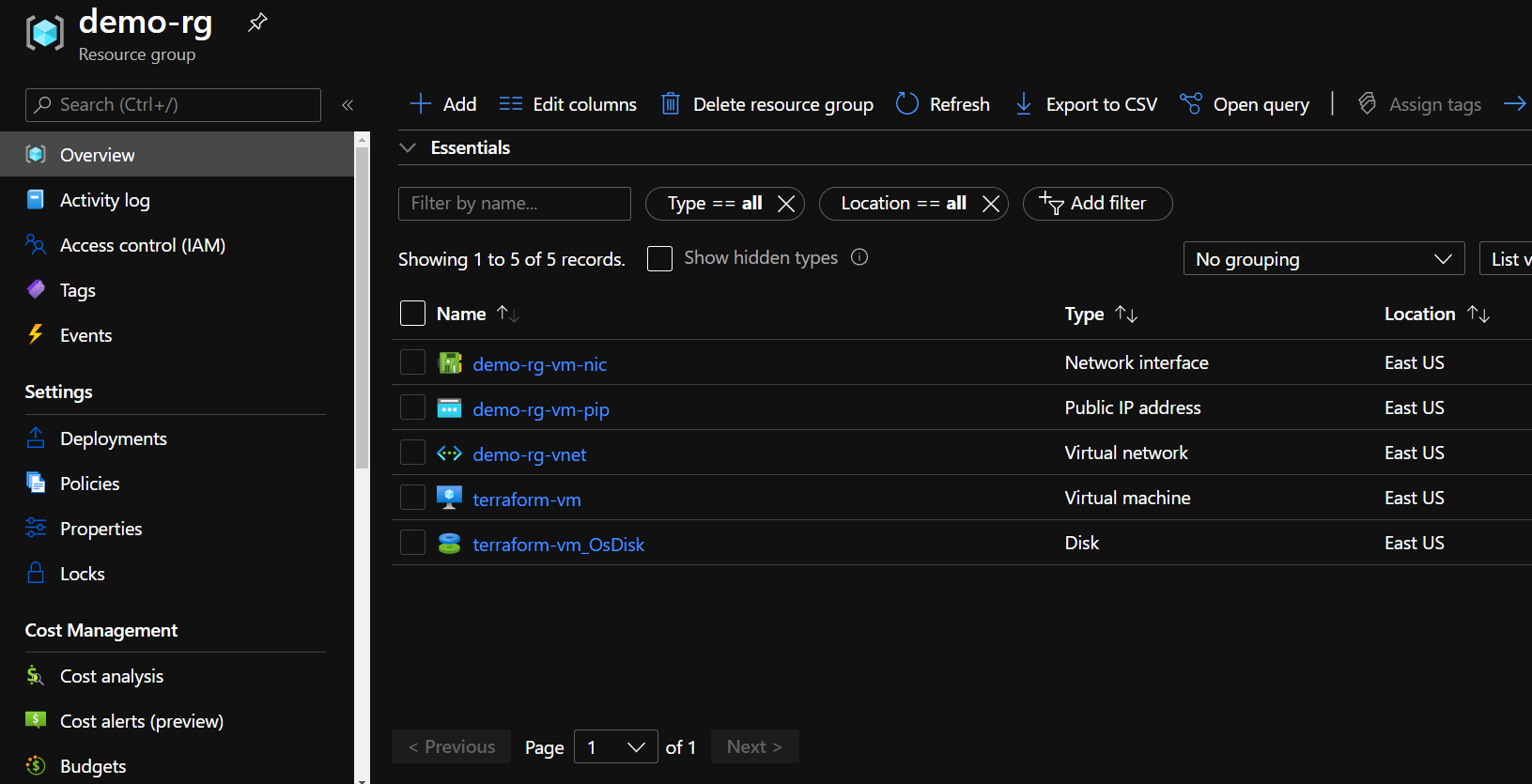1532x784 pixels.
Task: Click the info icon beside Show hidden types
Action: [x=859, y=257]
